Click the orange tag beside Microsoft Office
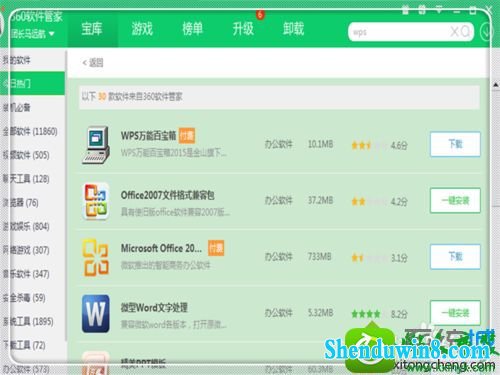 tap(216, 248)
